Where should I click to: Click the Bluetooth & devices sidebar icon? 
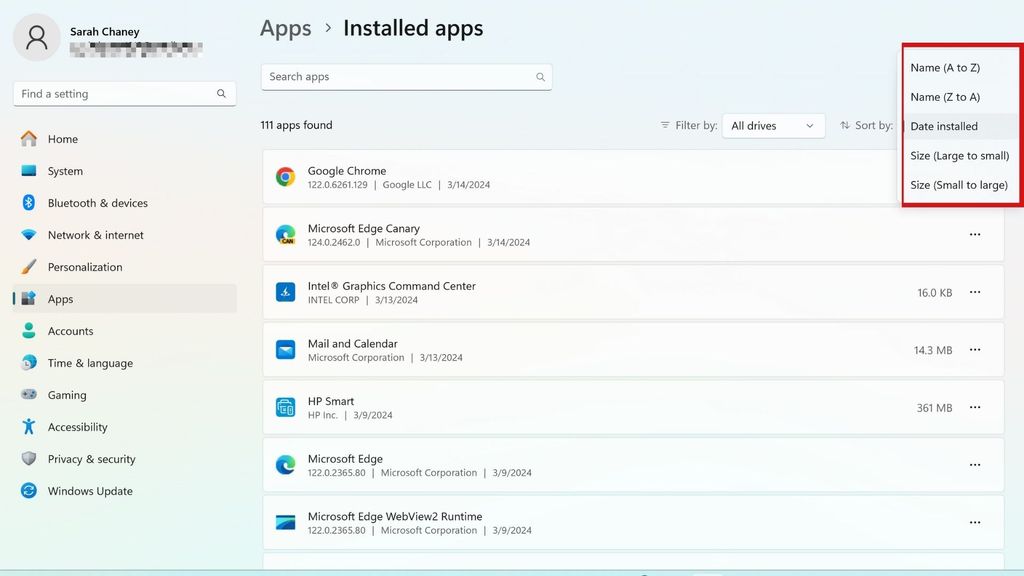coord(33,203)
